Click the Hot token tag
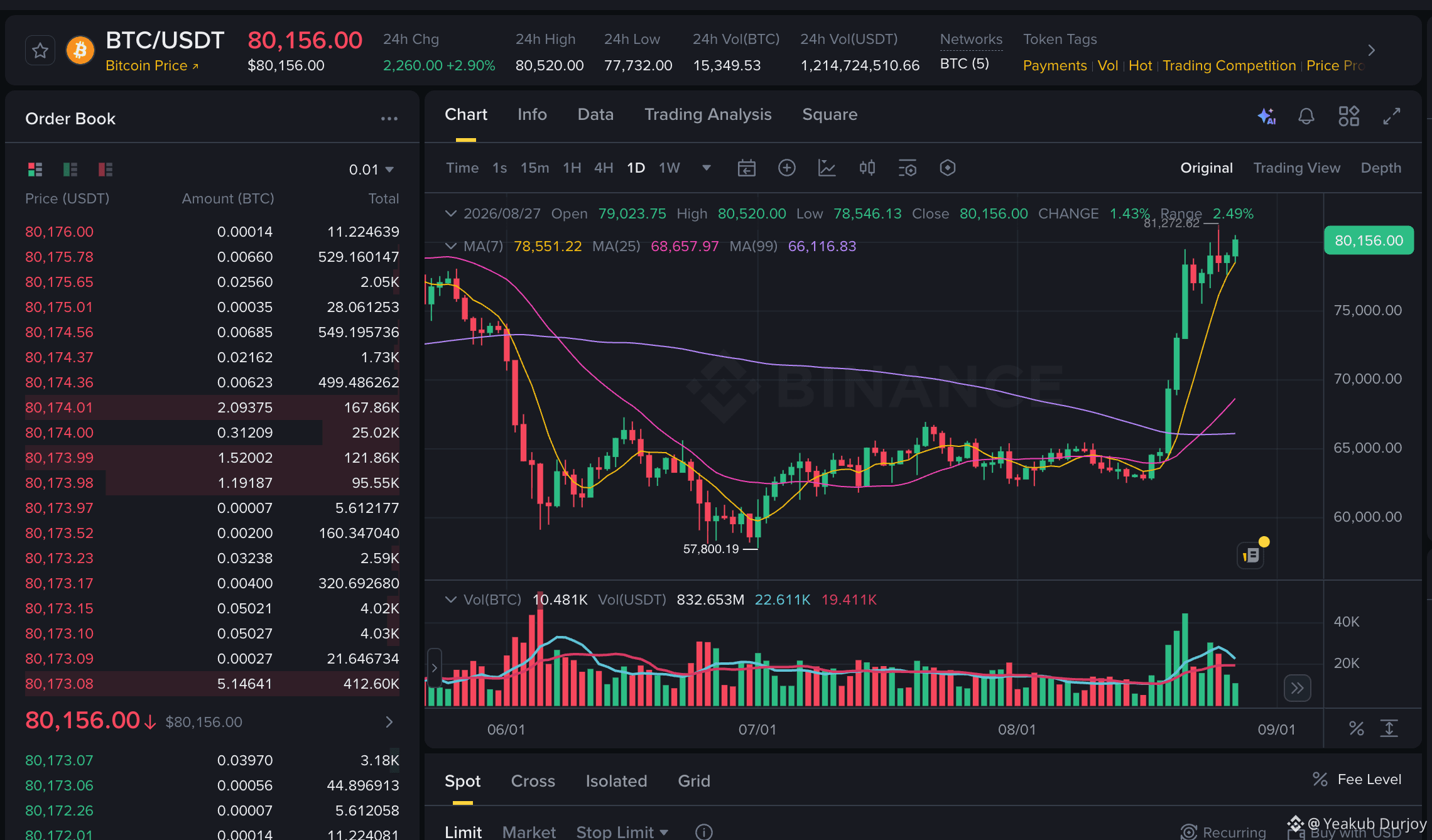 1140,66
